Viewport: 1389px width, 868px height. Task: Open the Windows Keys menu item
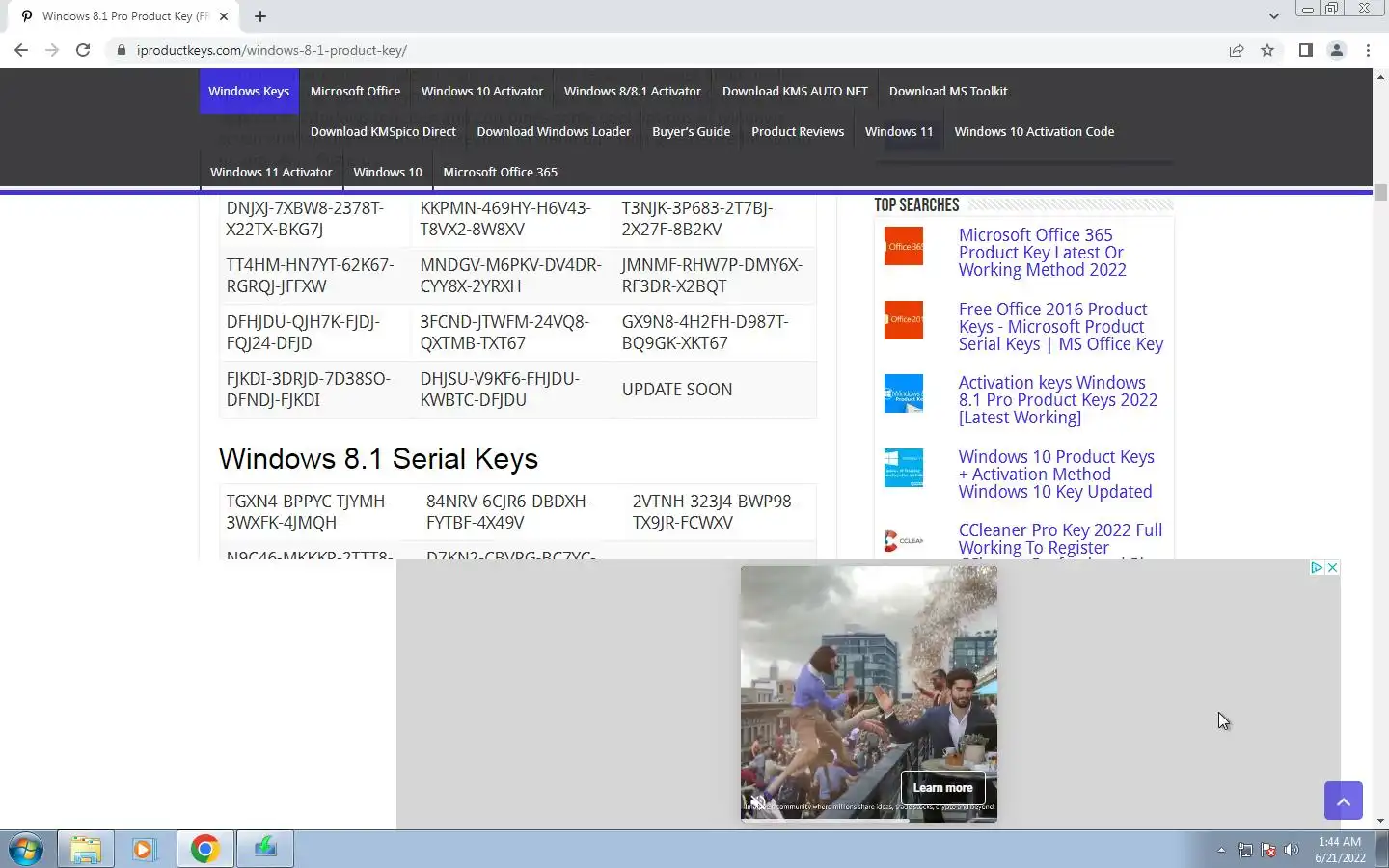[x=249, y=91]
